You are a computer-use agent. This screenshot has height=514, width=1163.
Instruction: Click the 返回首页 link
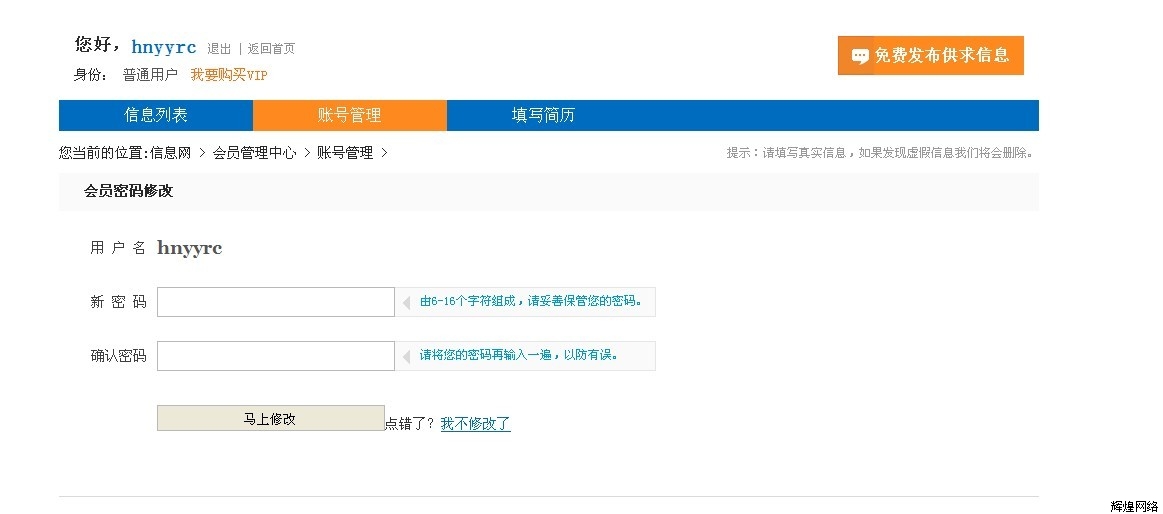(271, 49)
